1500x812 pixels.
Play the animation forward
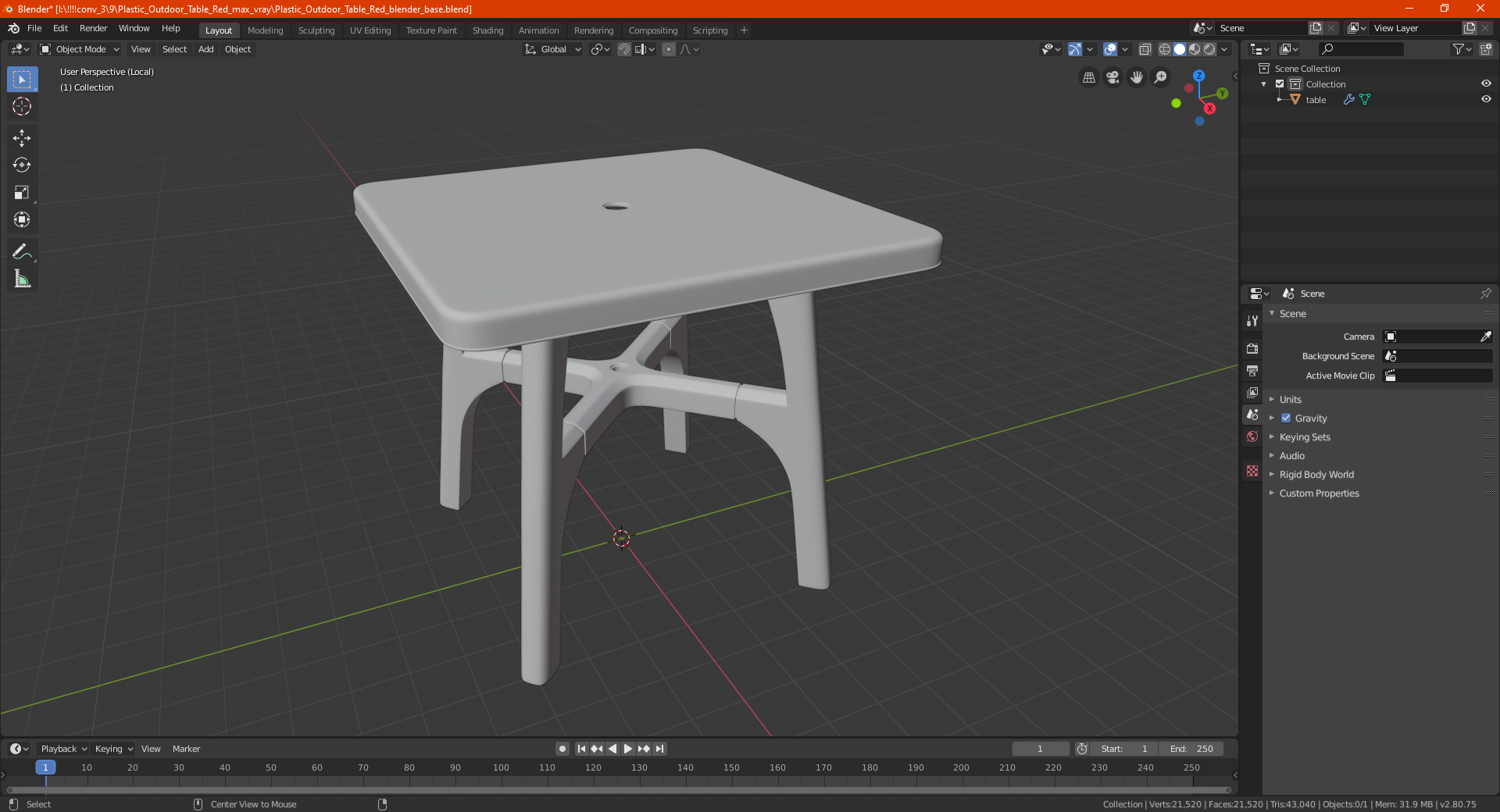628,749
